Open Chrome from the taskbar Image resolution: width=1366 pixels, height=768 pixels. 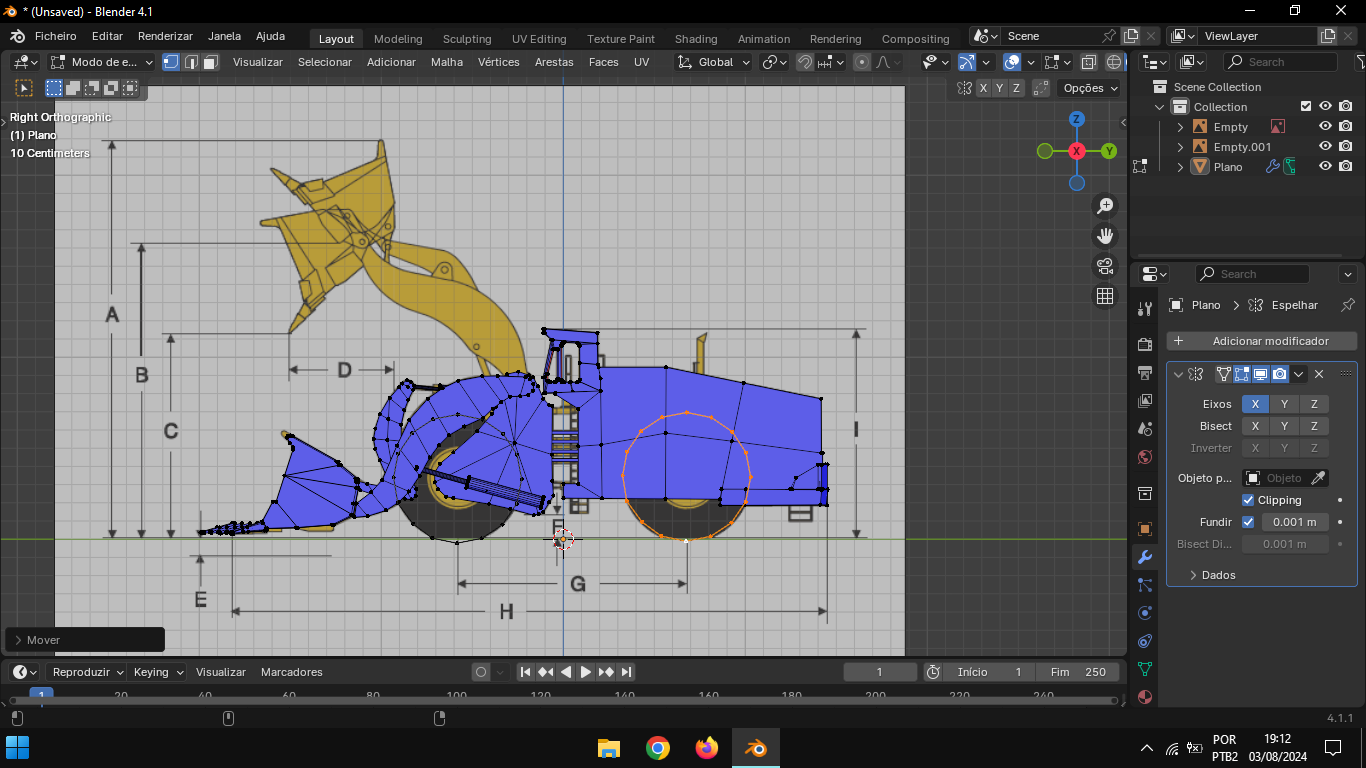pyautogui.click(x=657, y=748)
